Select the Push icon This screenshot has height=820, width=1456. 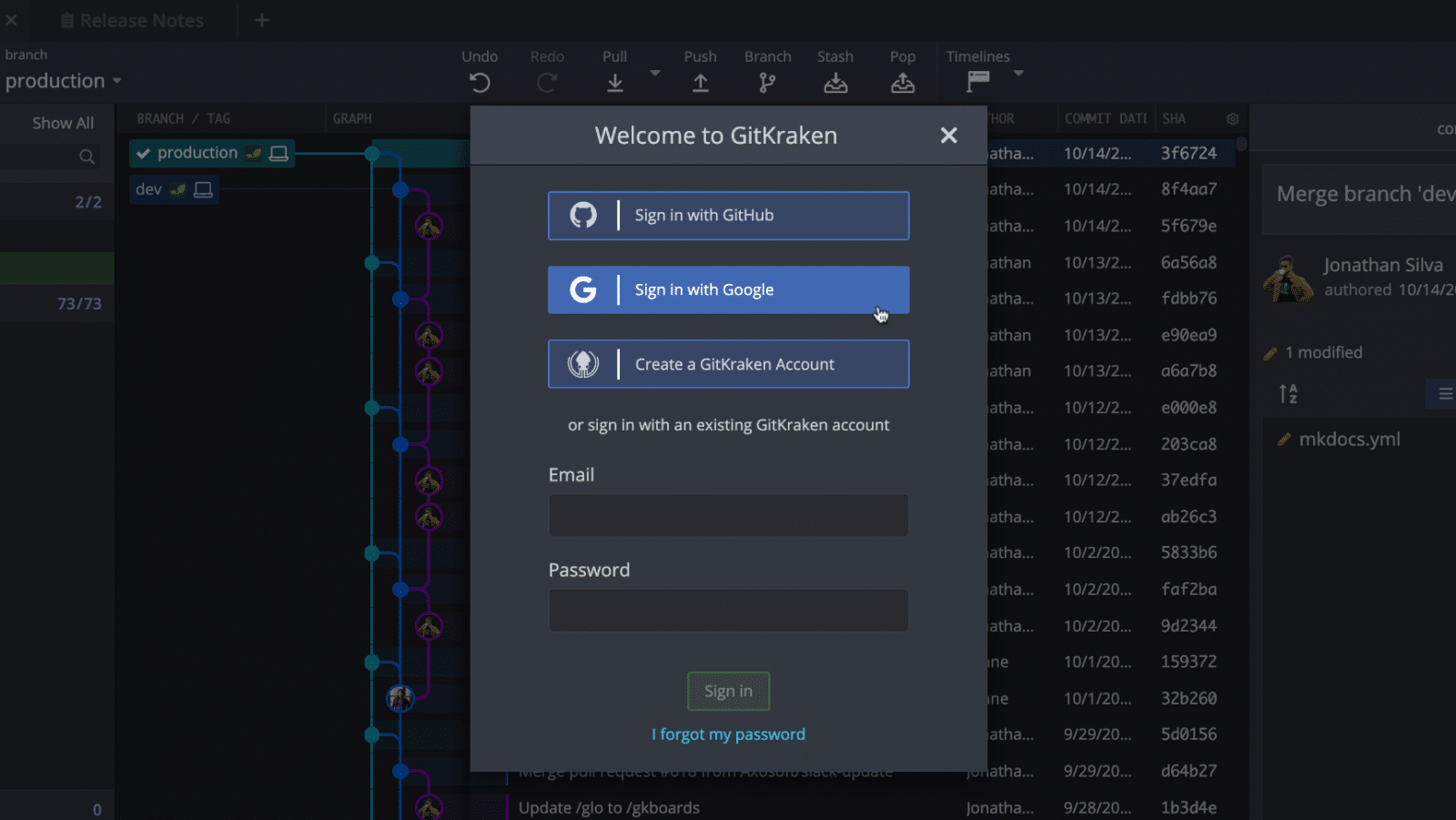click(x=701, y=82)
